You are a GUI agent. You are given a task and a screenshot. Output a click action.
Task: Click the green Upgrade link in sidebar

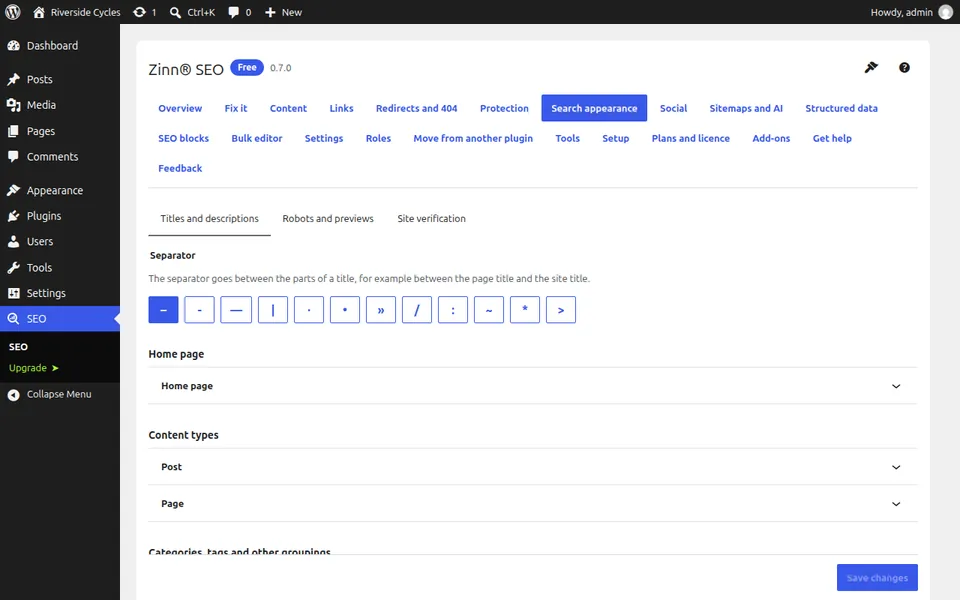(34, 368)
